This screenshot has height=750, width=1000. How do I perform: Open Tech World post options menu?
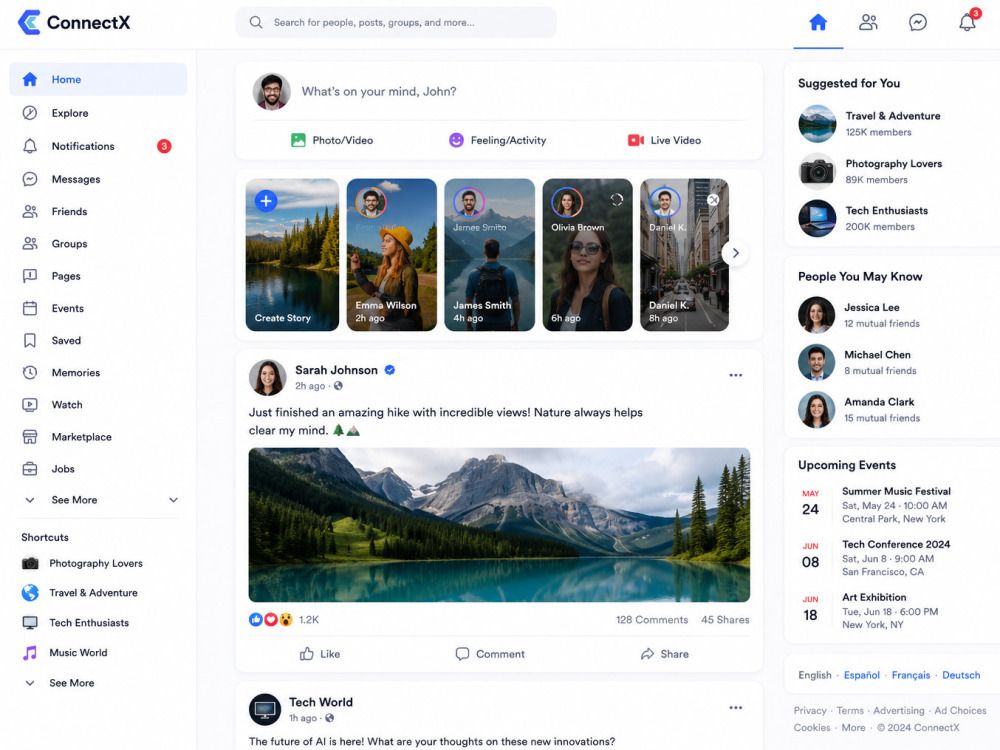[x=735, y=707]
